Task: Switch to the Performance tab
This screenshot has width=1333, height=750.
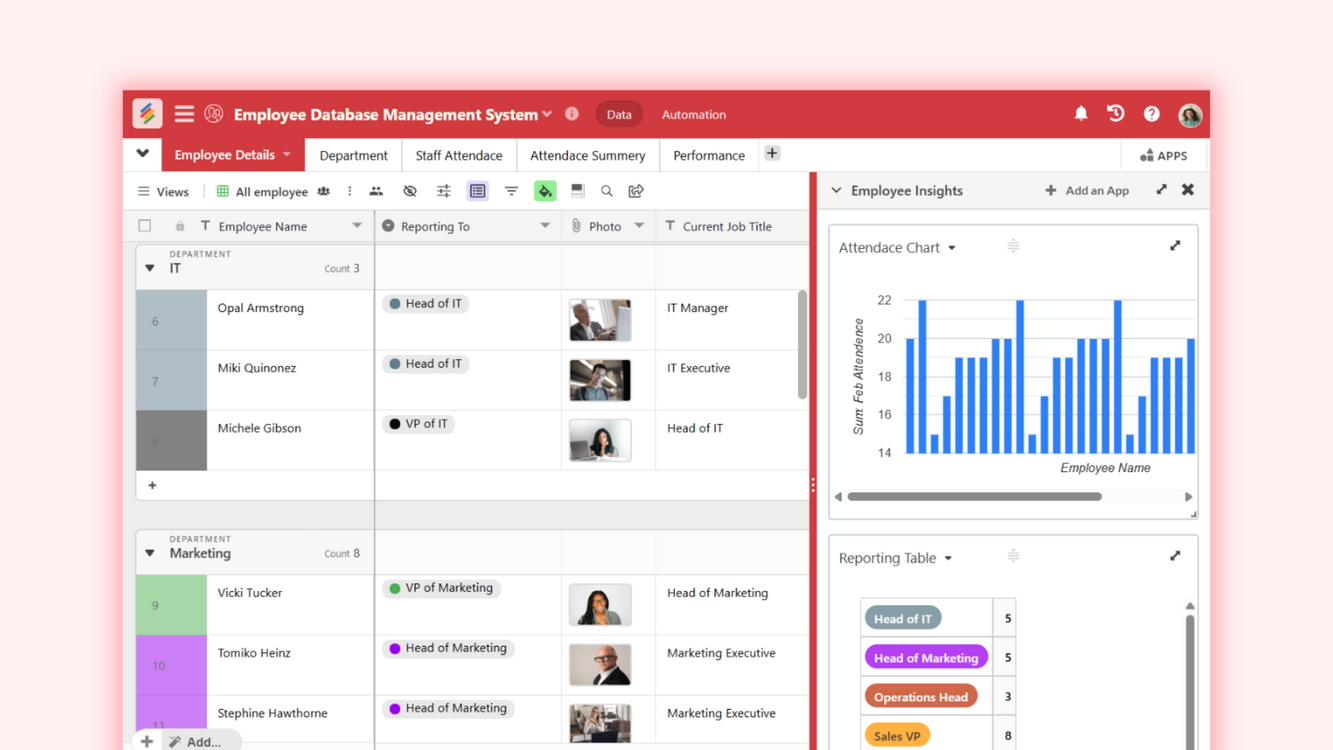Action: 708,155
